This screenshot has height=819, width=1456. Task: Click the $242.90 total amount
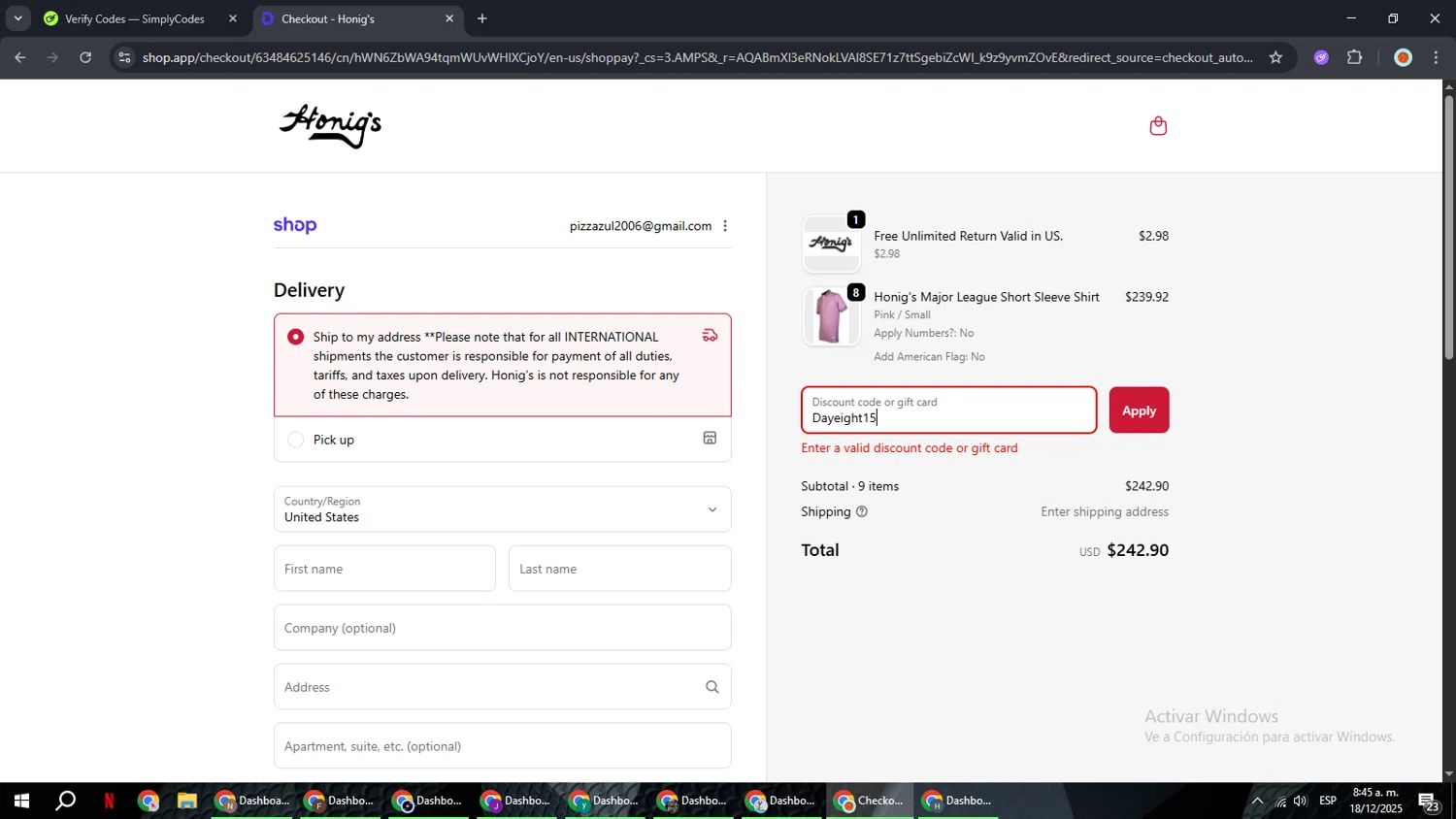click(x=1138, y=550)
